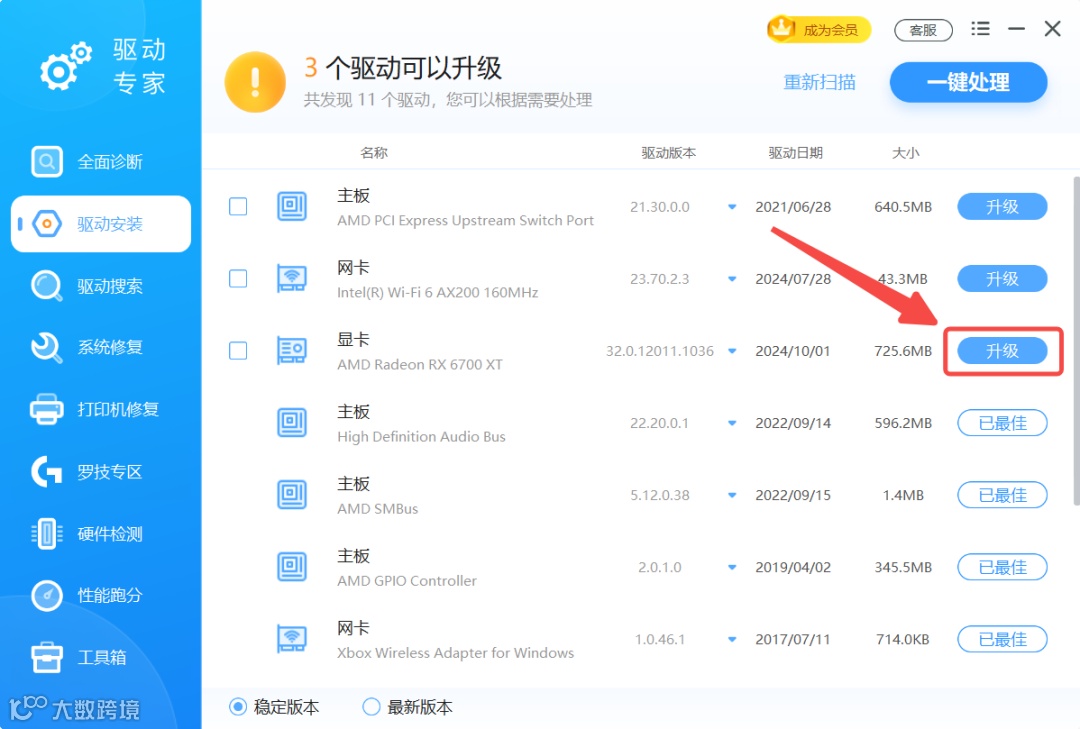1080x729 pixels.
Task: Open 硬件检测 section
Action: coord(101,533)
